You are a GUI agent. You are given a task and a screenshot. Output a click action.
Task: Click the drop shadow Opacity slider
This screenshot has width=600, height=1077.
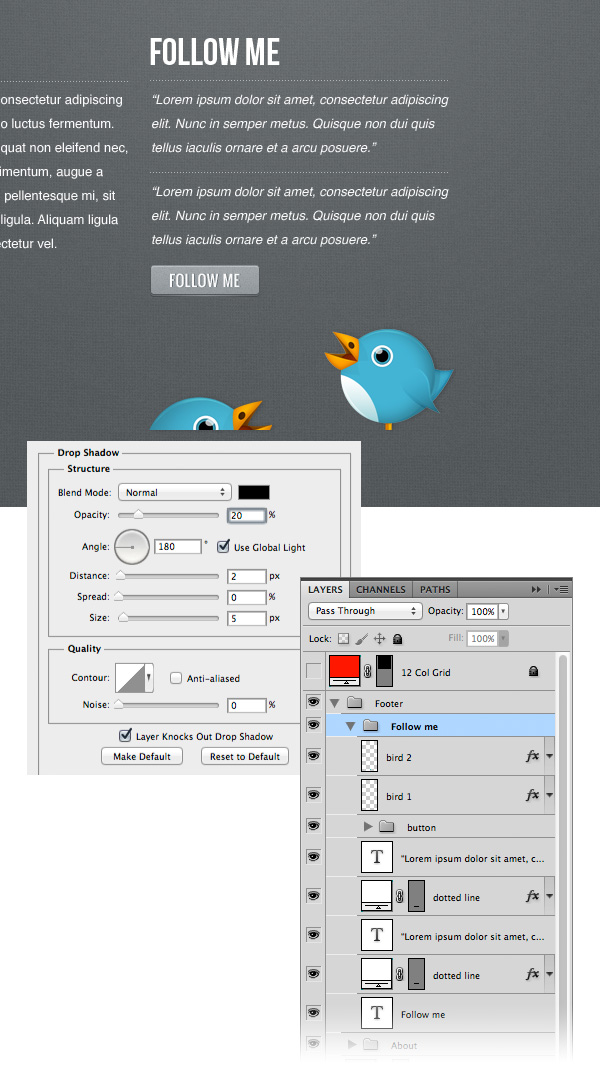pos(168,514)
